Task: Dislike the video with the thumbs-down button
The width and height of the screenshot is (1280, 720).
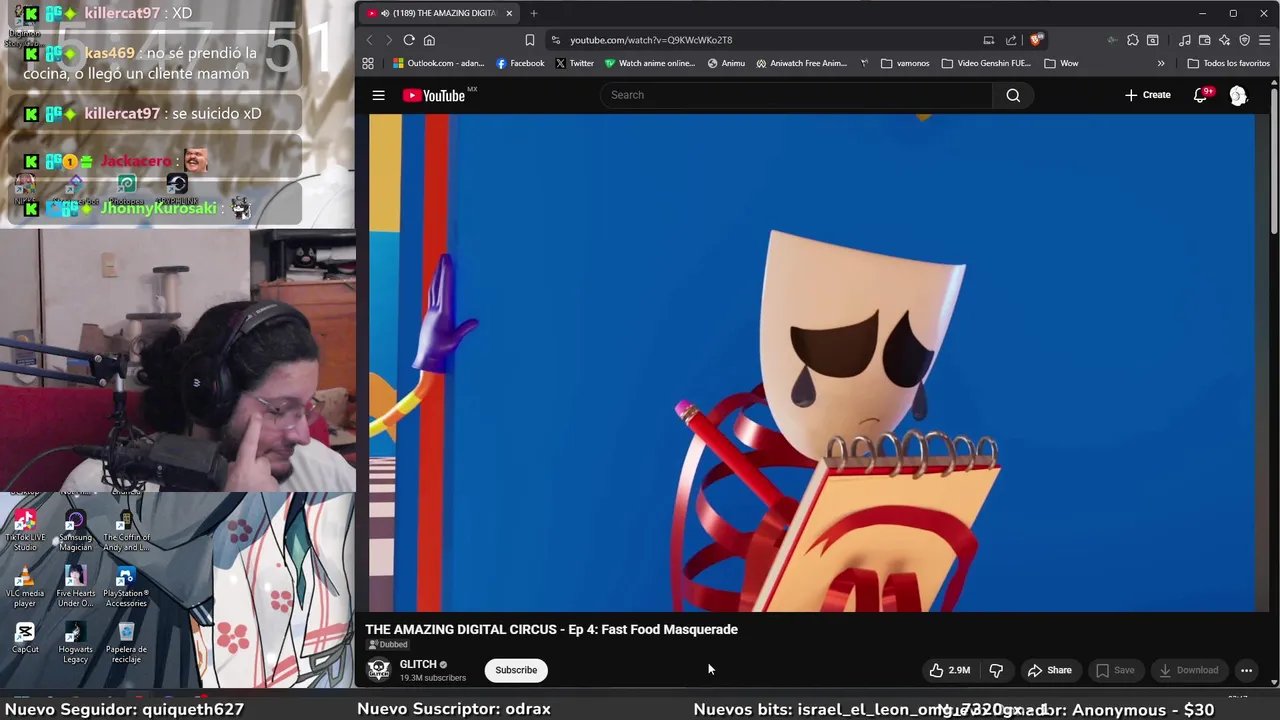Action: (x=996, y=670)
